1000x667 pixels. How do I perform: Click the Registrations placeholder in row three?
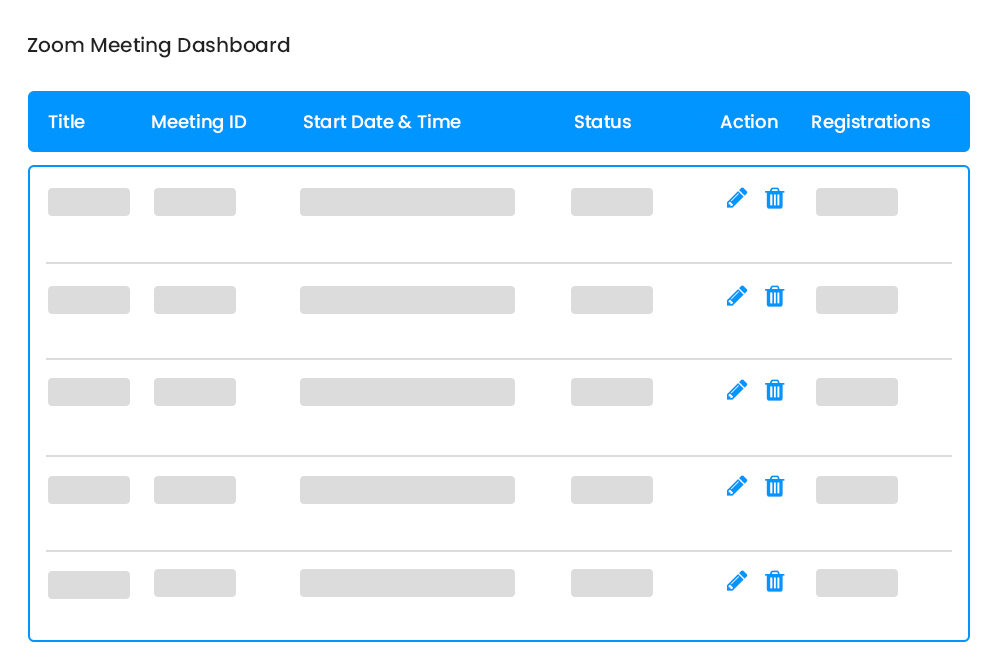(x=856, y=392)
